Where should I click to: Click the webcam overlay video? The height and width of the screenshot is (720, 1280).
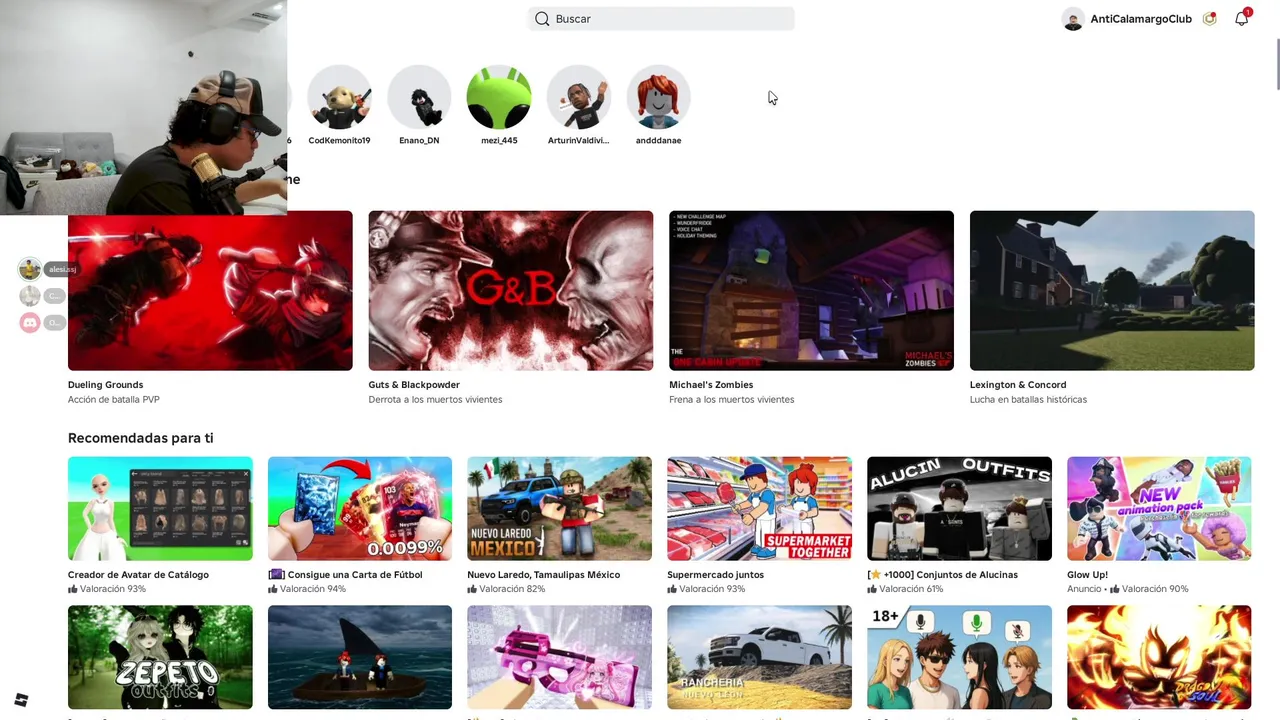[x=144, y=107]
